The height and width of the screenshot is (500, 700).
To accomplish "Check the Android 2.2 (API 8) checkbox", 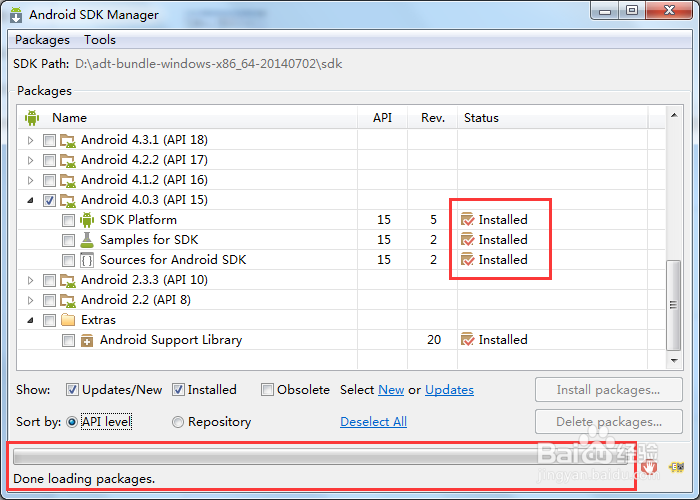I will [x=49, y=300].
